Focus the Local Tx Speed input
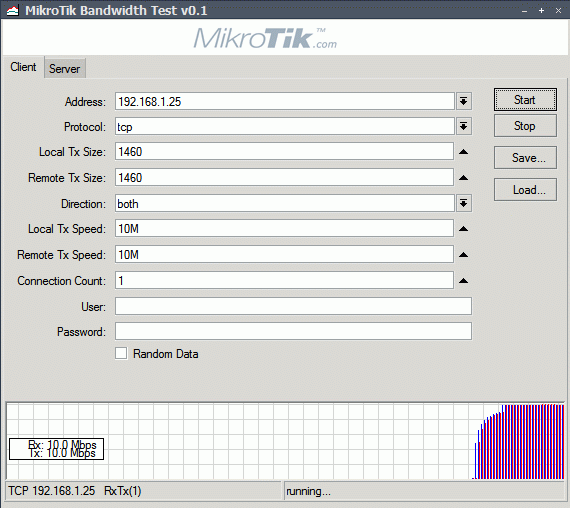Screen dimensions: 570x508 (x=284, y=228)
